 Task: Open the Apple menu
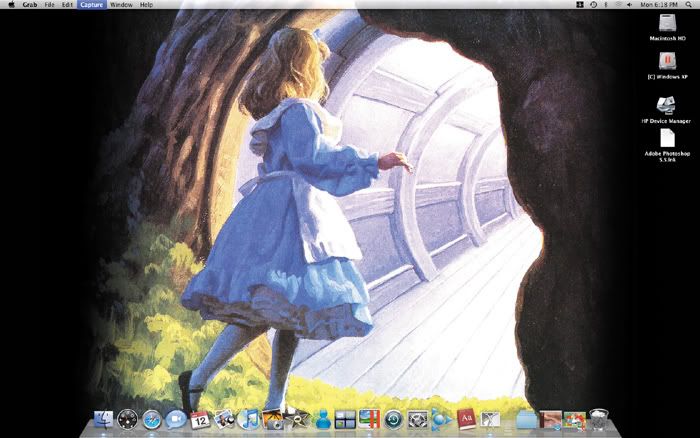(x=12, y=4)
